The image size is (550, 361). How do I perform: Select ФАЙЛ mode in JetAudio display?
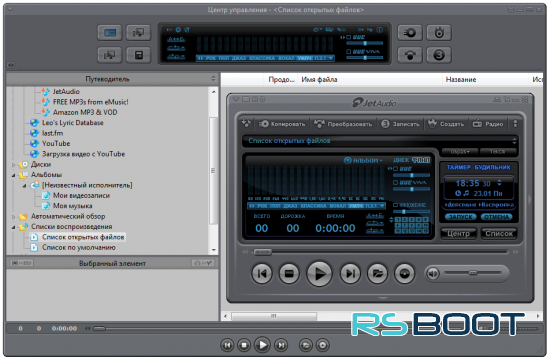point(421,160)
